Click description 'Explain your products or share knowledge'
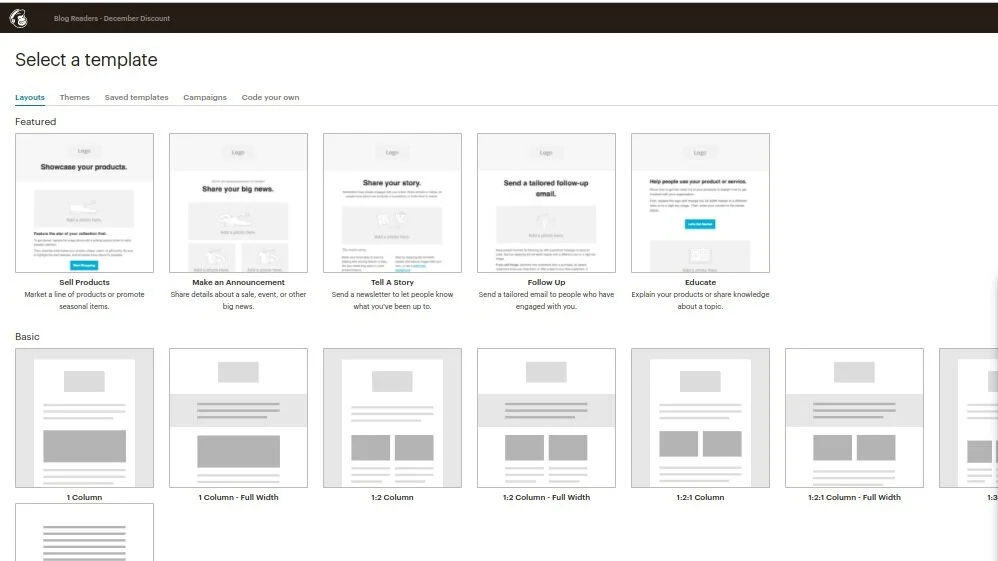998x561 pixels. click(x=701, y=295)
